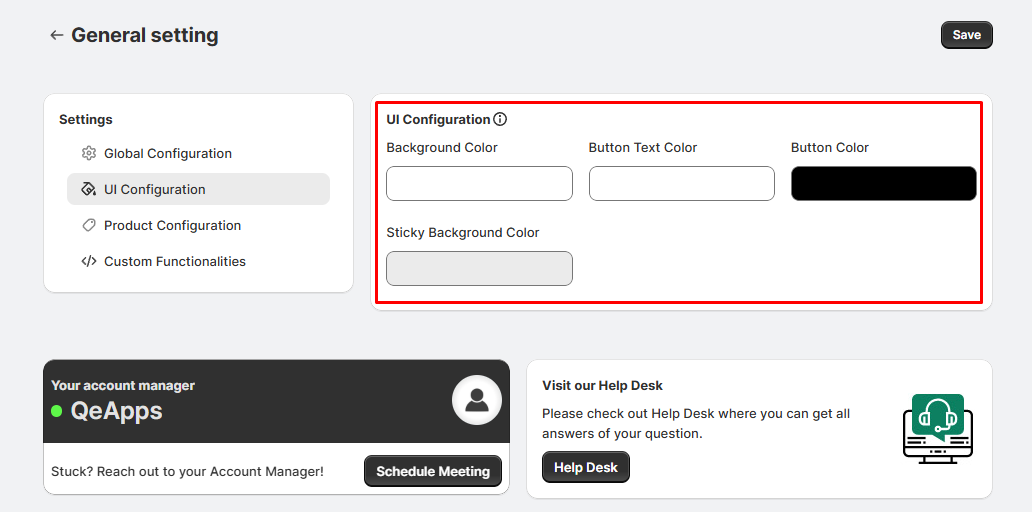
Task: Select the Sticky Background Color field
Action: click(479, 269)
